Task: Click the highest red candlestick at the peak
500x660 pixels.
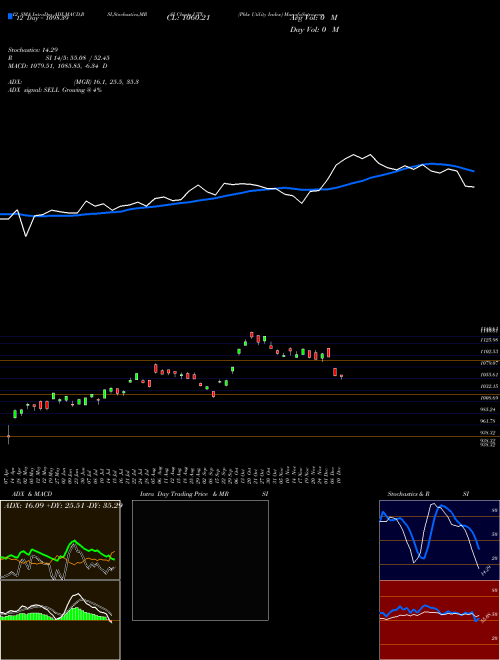Action: [x=252, y=335]
